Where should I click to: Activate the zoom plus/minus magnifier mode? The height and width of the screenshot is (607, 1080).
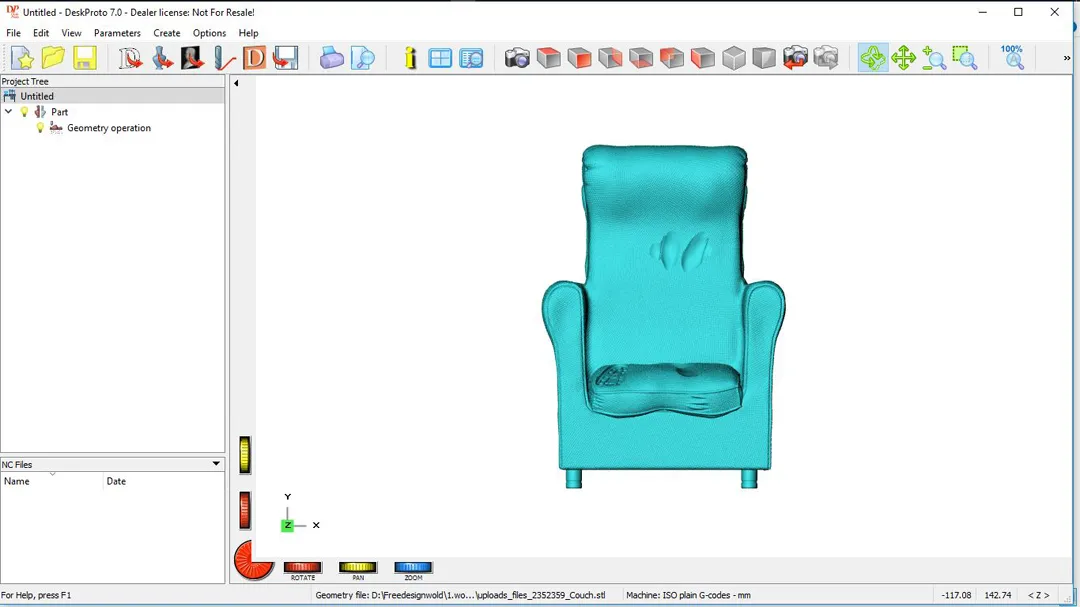coord(934,58)
